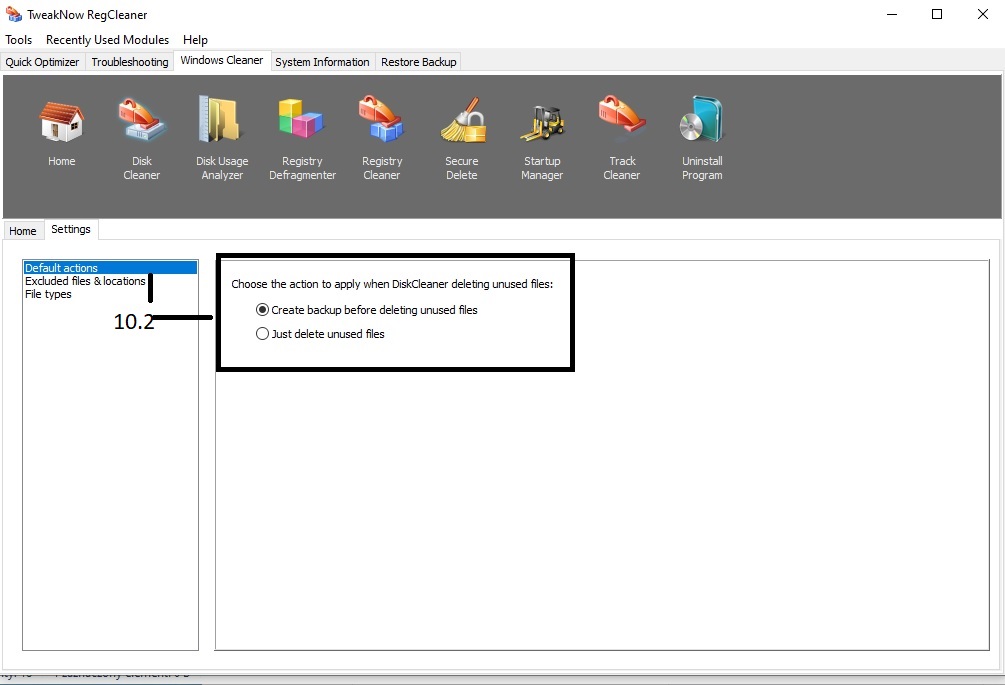
Task: Close the TweakNow RegCleaner window
Action: 983,14
